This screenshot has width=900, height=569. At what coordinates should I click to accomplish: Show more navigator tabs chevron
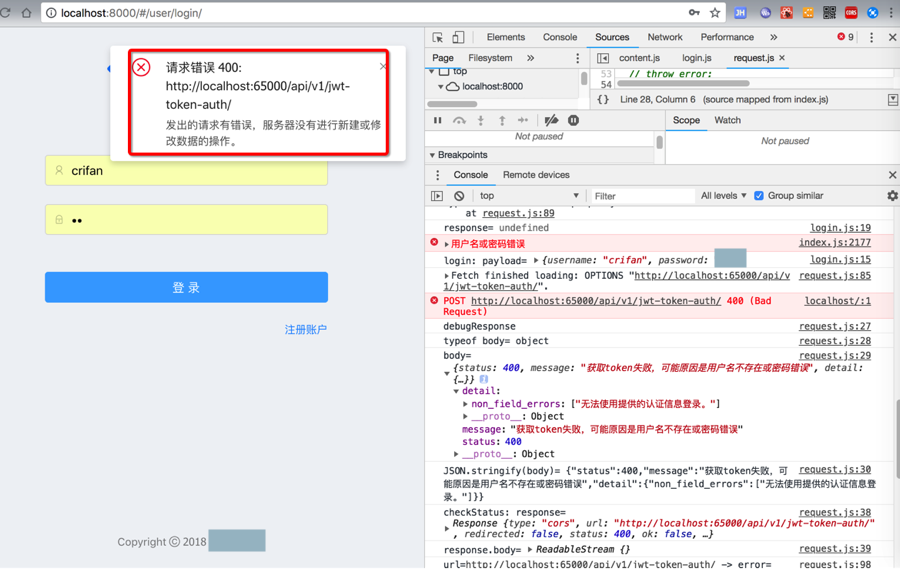pyautogui.click(x=530, y=58)
